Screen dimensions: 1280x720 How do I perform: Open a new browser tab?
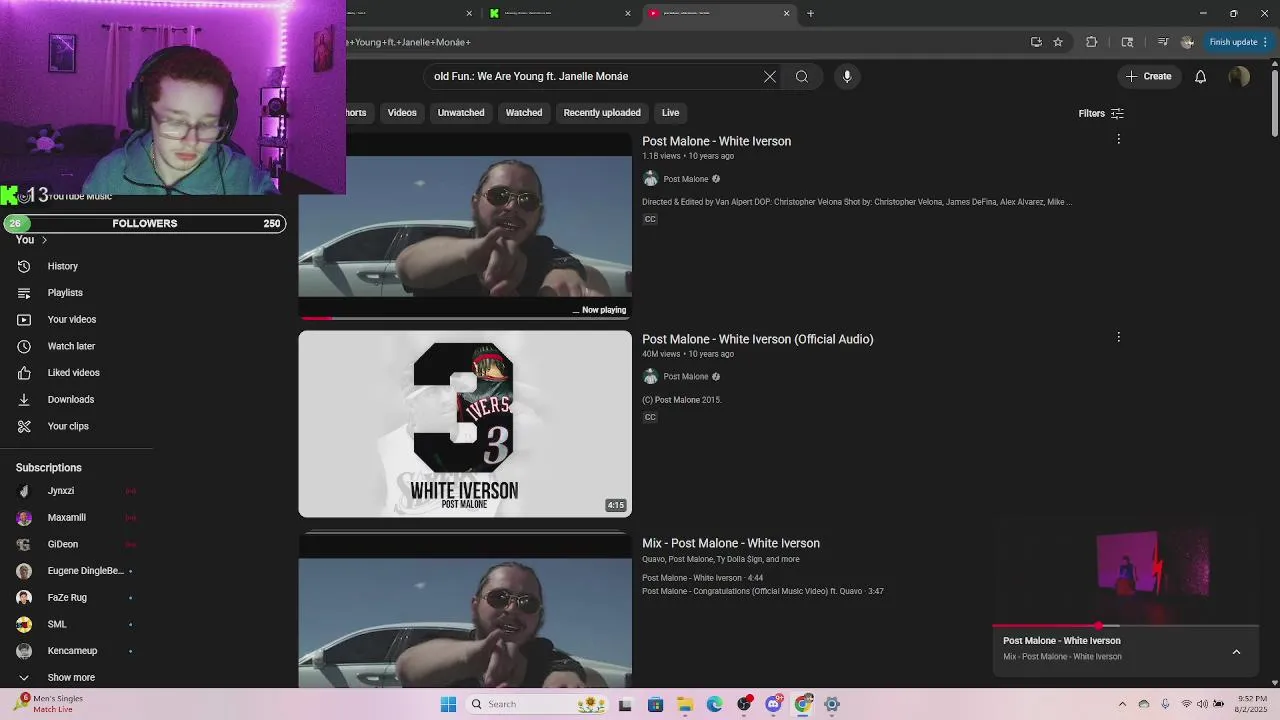[x=810, y=13]
